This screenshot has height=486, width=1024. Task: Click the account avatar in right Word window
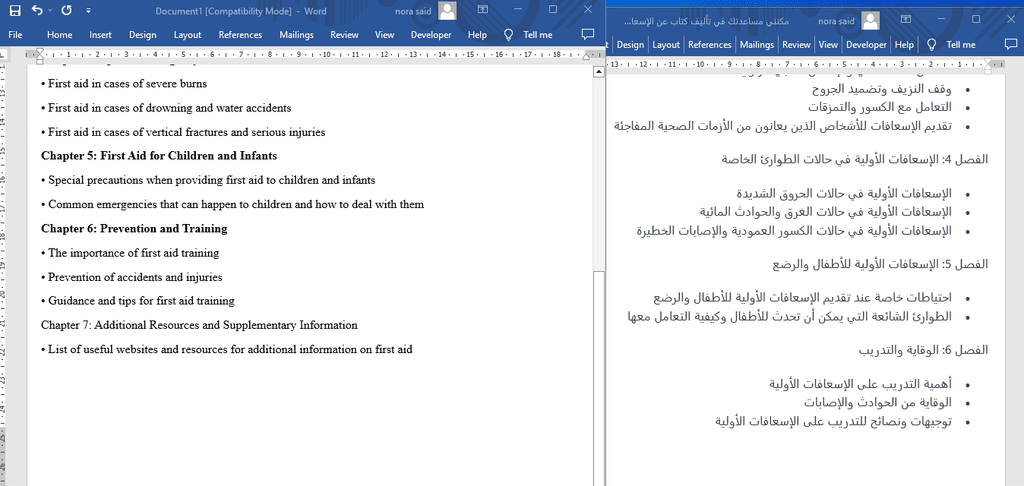tap(871, 21)
